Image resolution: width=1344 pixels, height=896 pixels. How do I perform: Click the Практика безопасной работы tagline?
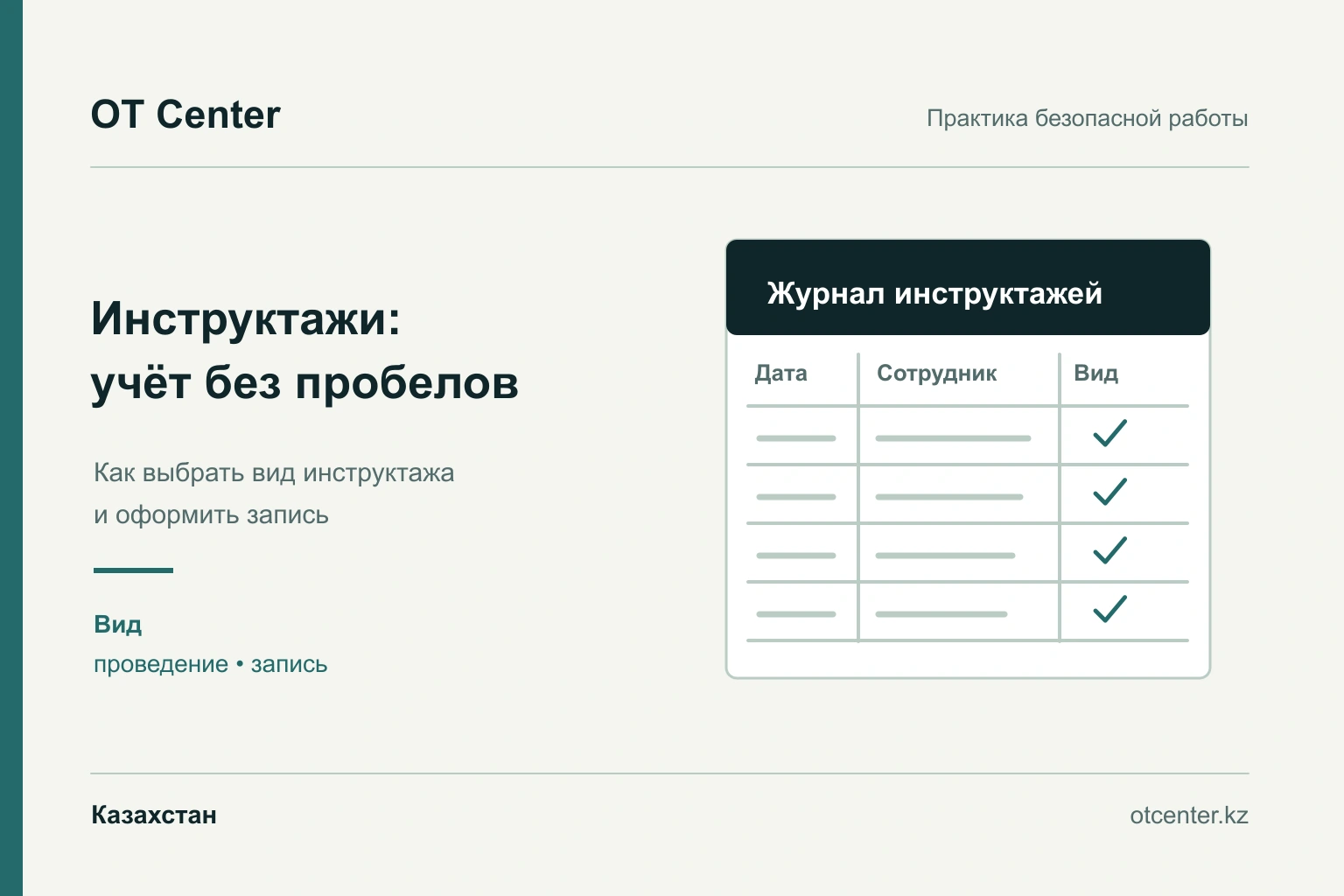[1088, 119]
